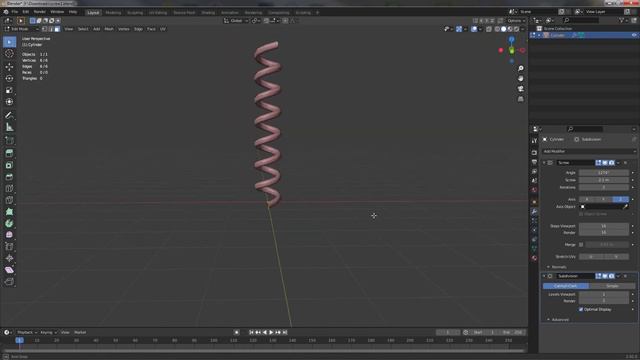This screenshot has height=360, width=640.
Task: Enable vertex select mode
Action: pyautogui.click(x=44, y=29)
